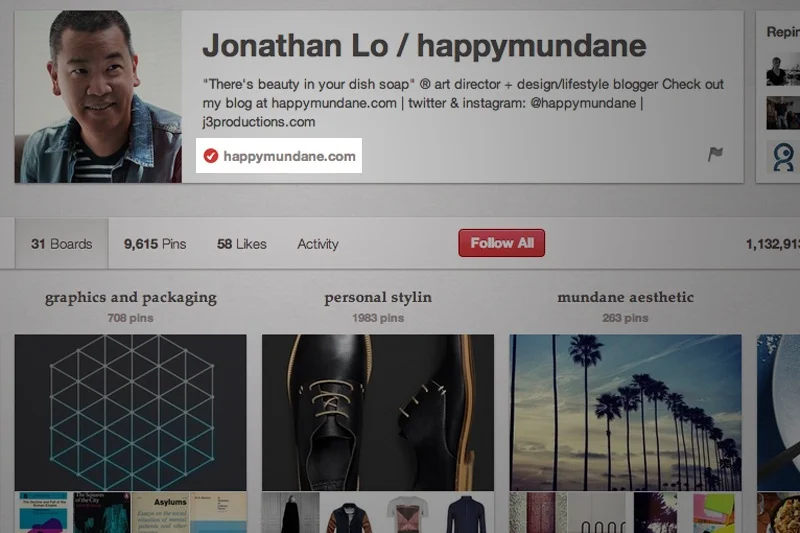Click the geometric hexagon grid cover image
The image size is (800, 533).
click(131, 413)
